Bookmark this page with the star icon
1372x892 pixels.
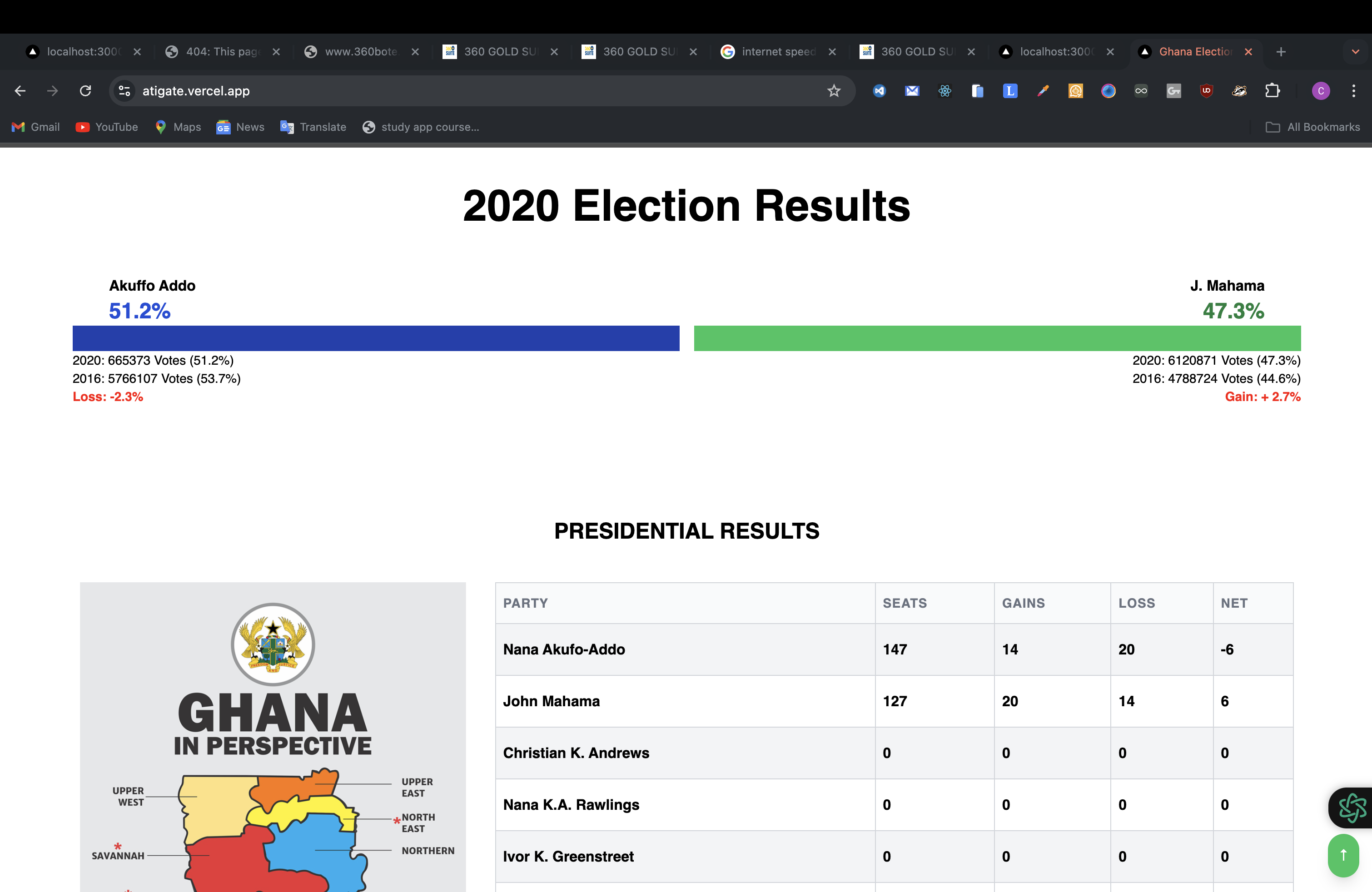(834, 91)
